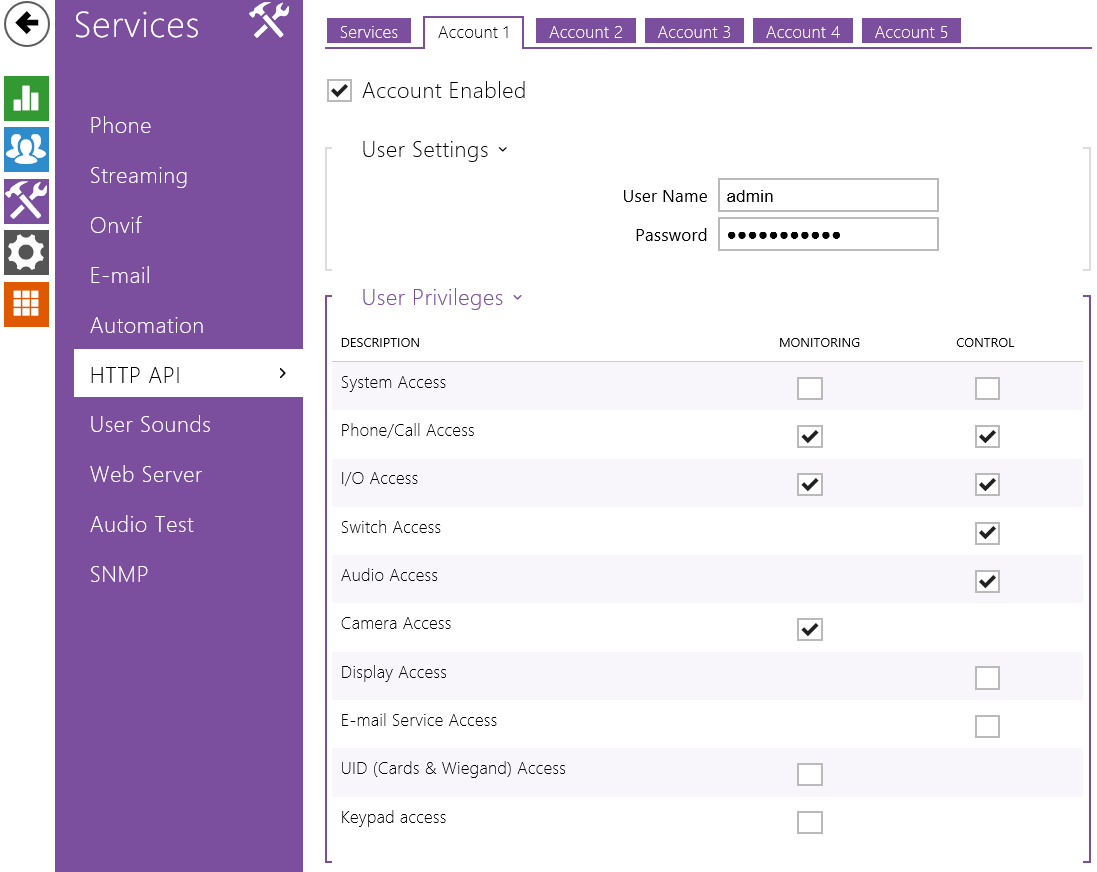Open the orange grid apps icon
Viewport: 1097px width, 872px height.
26,304
